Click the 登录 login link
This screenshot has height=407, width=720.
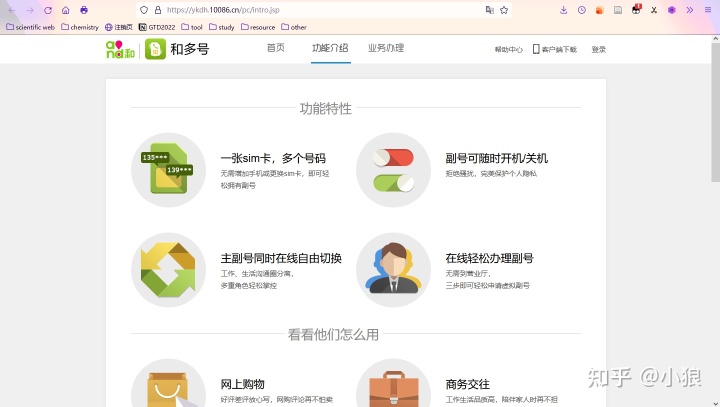(599, 49)
